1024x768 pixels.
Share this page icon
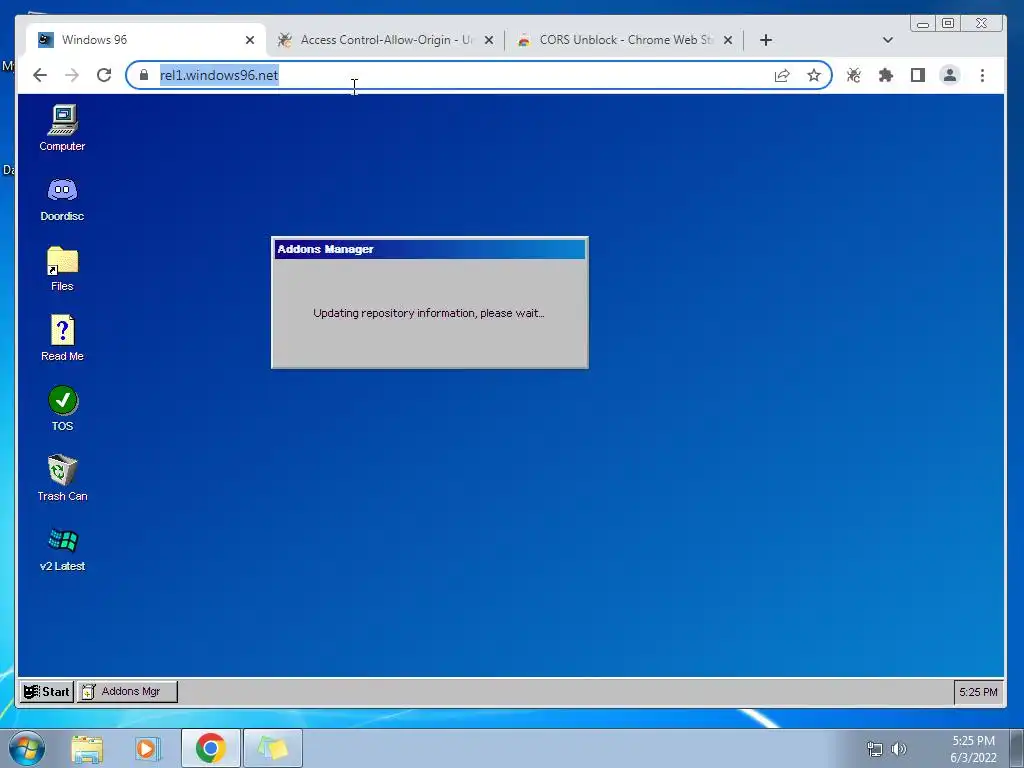tap(782, 75)
